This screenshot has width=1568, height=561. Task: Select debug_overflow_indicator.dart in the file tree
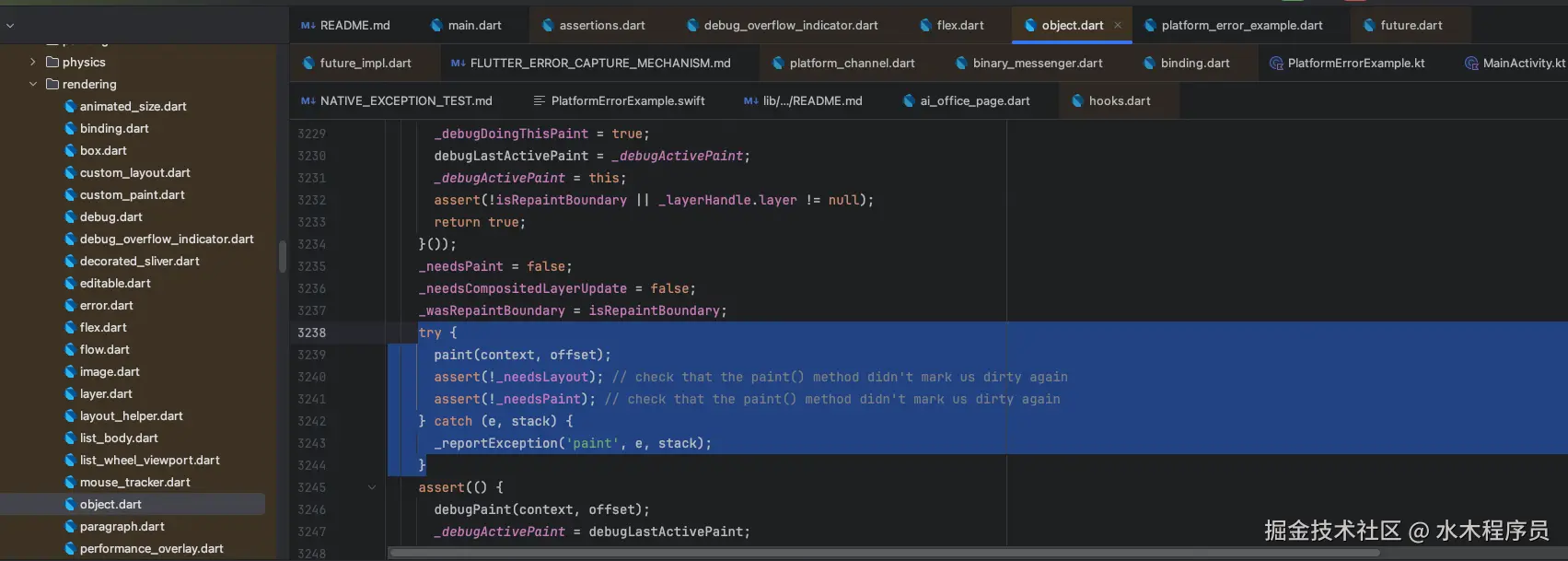[x=166, y=240]
